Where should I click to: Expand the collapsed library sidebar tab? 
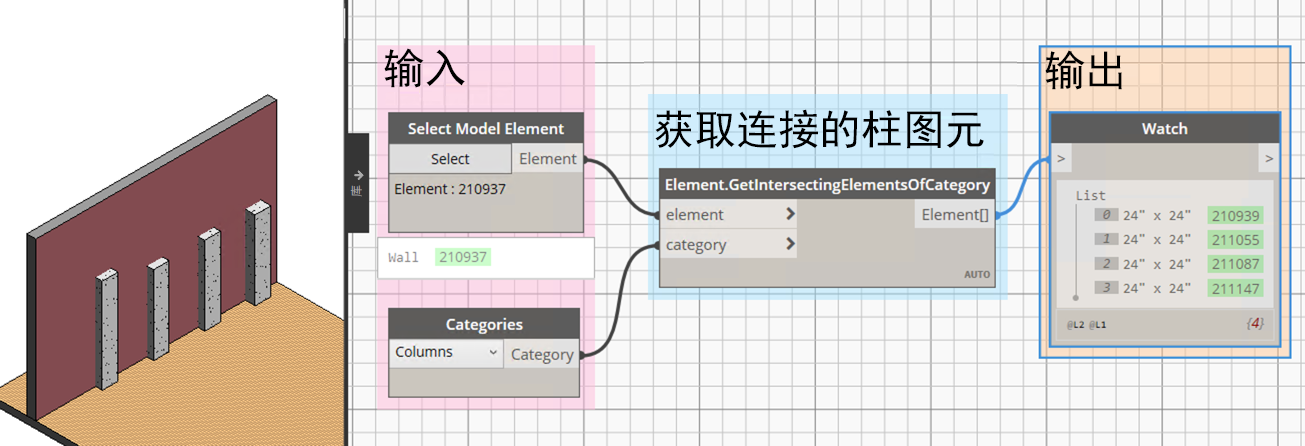point(358,182)
